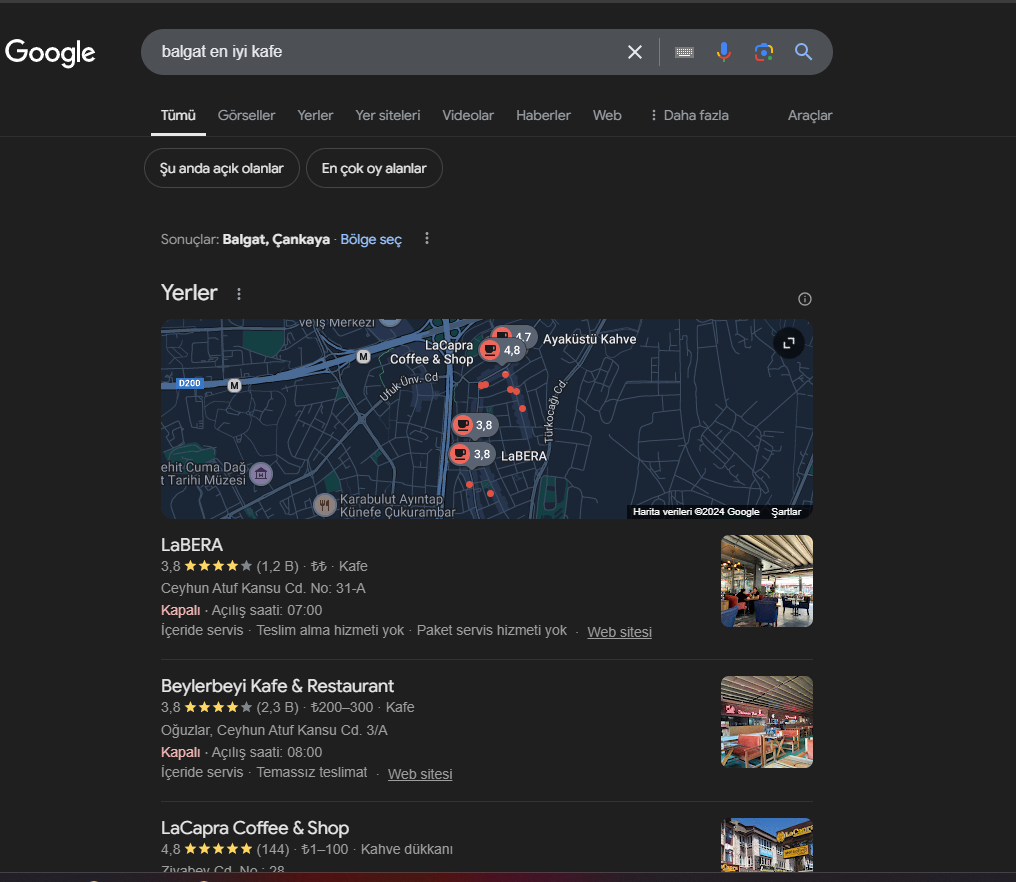Open the Beylerbeyi Kafe & Restaurant listing
1016x882 pixels.
coord(277,686)
